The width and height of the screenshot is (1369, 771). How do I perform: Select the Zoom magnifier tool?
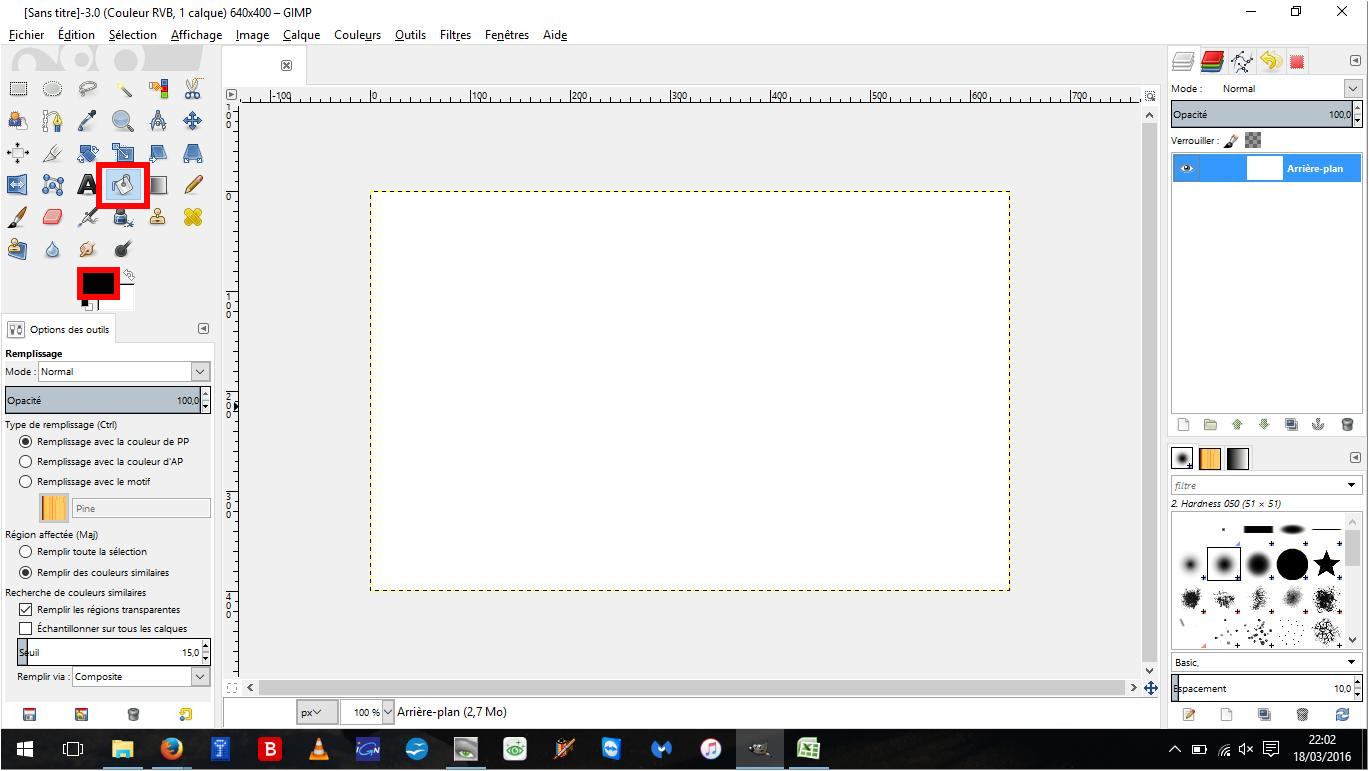[123, 121]
